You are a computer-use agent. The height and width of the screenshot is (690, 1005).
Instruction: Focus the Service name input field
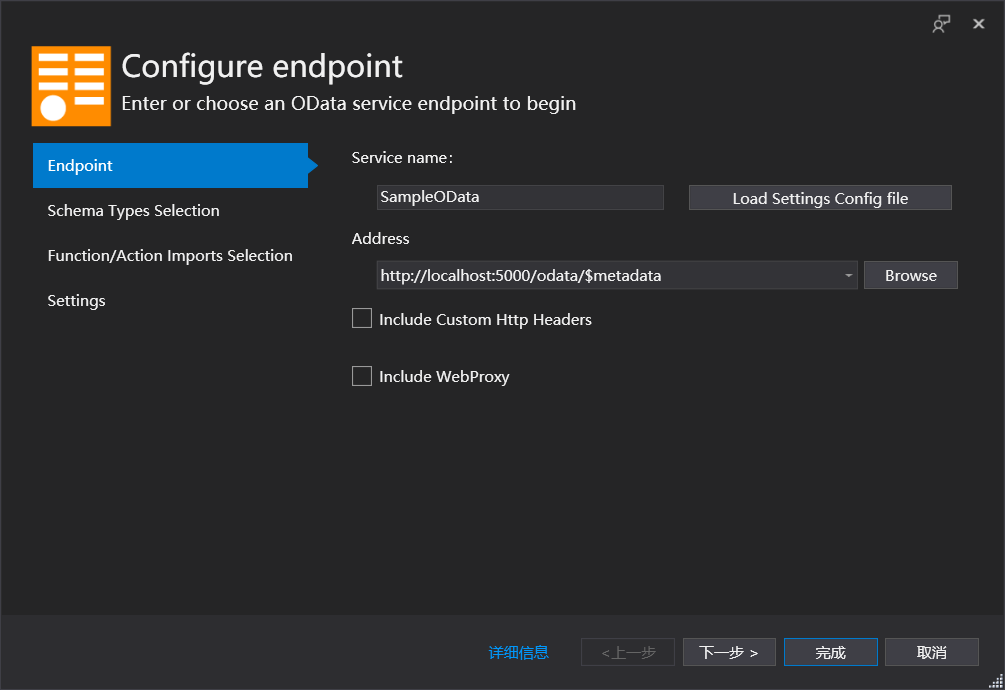(x=520, y=197)
